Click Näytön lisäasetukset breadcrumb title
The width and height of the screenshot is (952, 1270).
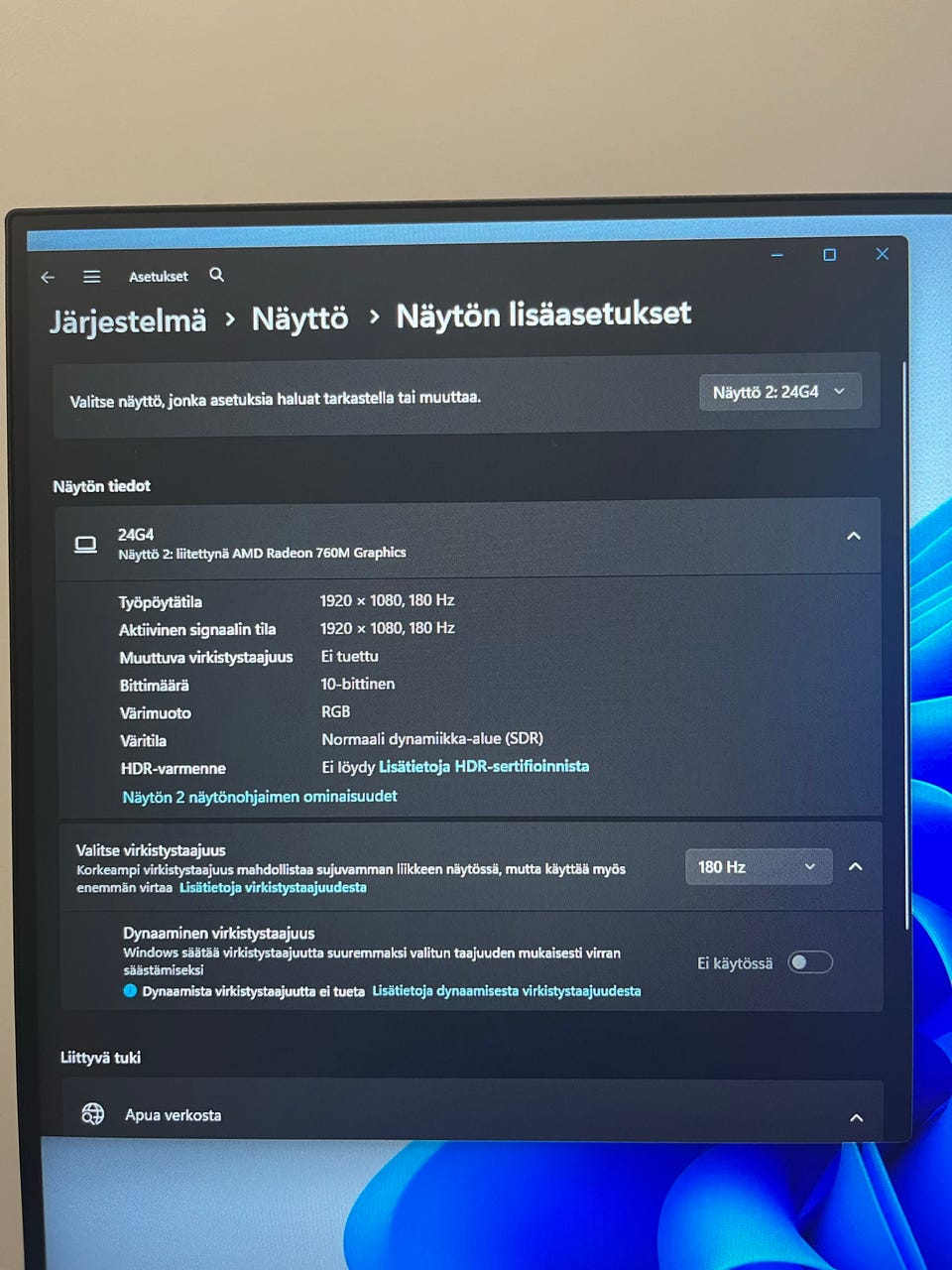coord(543,315)
